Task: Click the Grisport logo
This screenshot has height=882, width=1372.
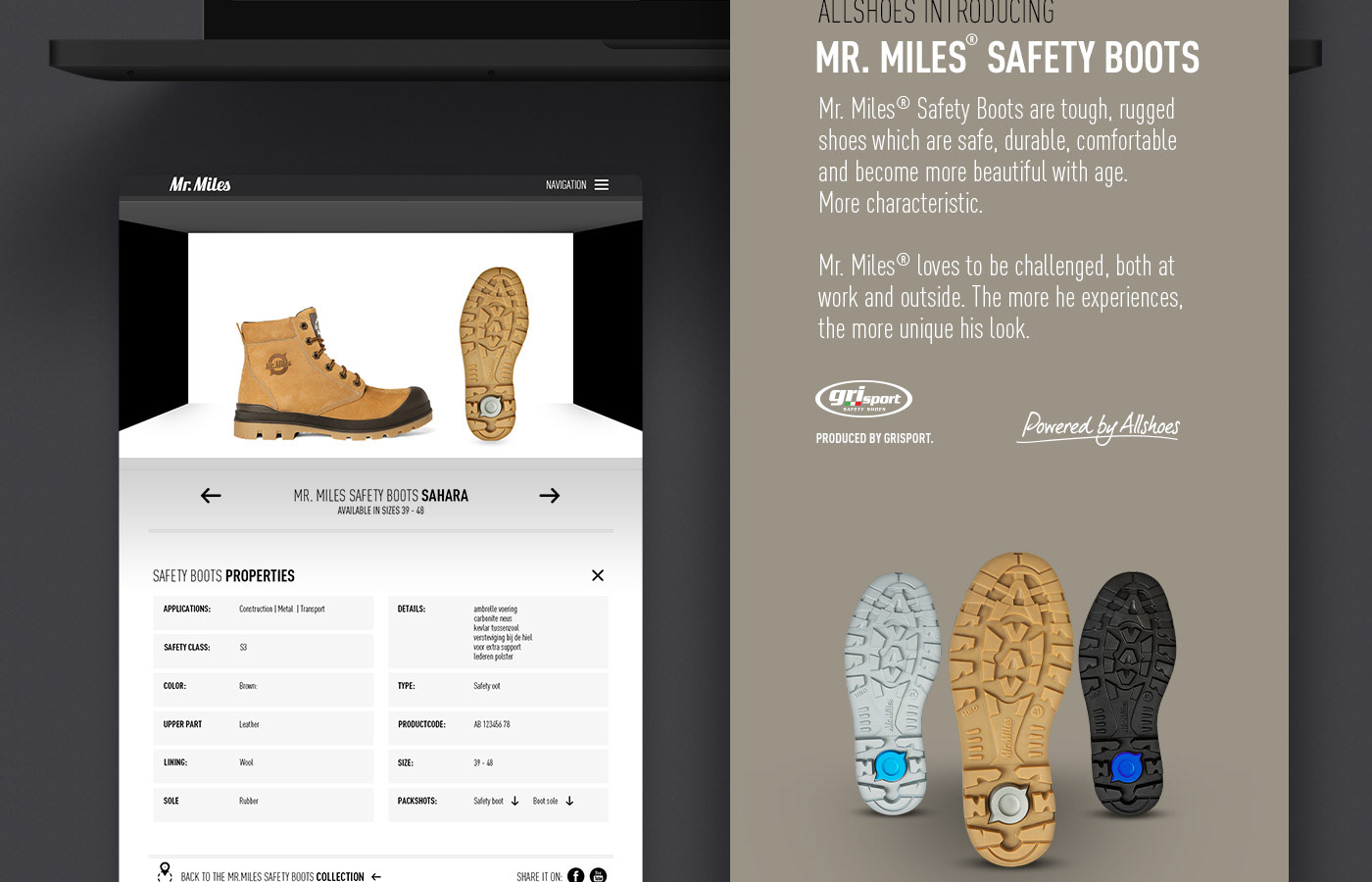Action: pyautogui.click(x=864, y=399)
